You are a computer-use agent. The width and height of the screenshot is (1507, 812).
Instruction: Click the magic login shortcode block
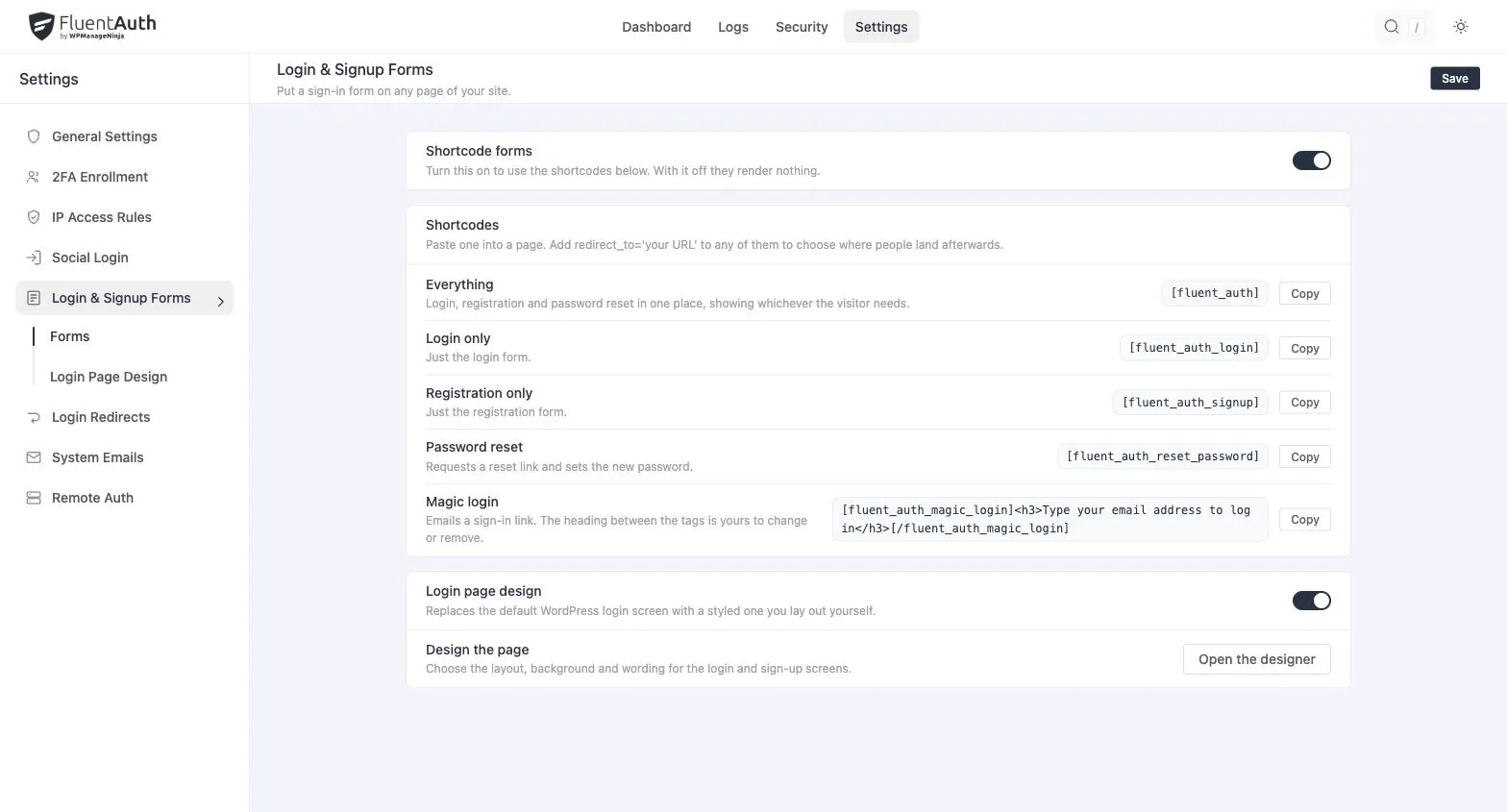pyautogui.click(x=1050, y=519)
